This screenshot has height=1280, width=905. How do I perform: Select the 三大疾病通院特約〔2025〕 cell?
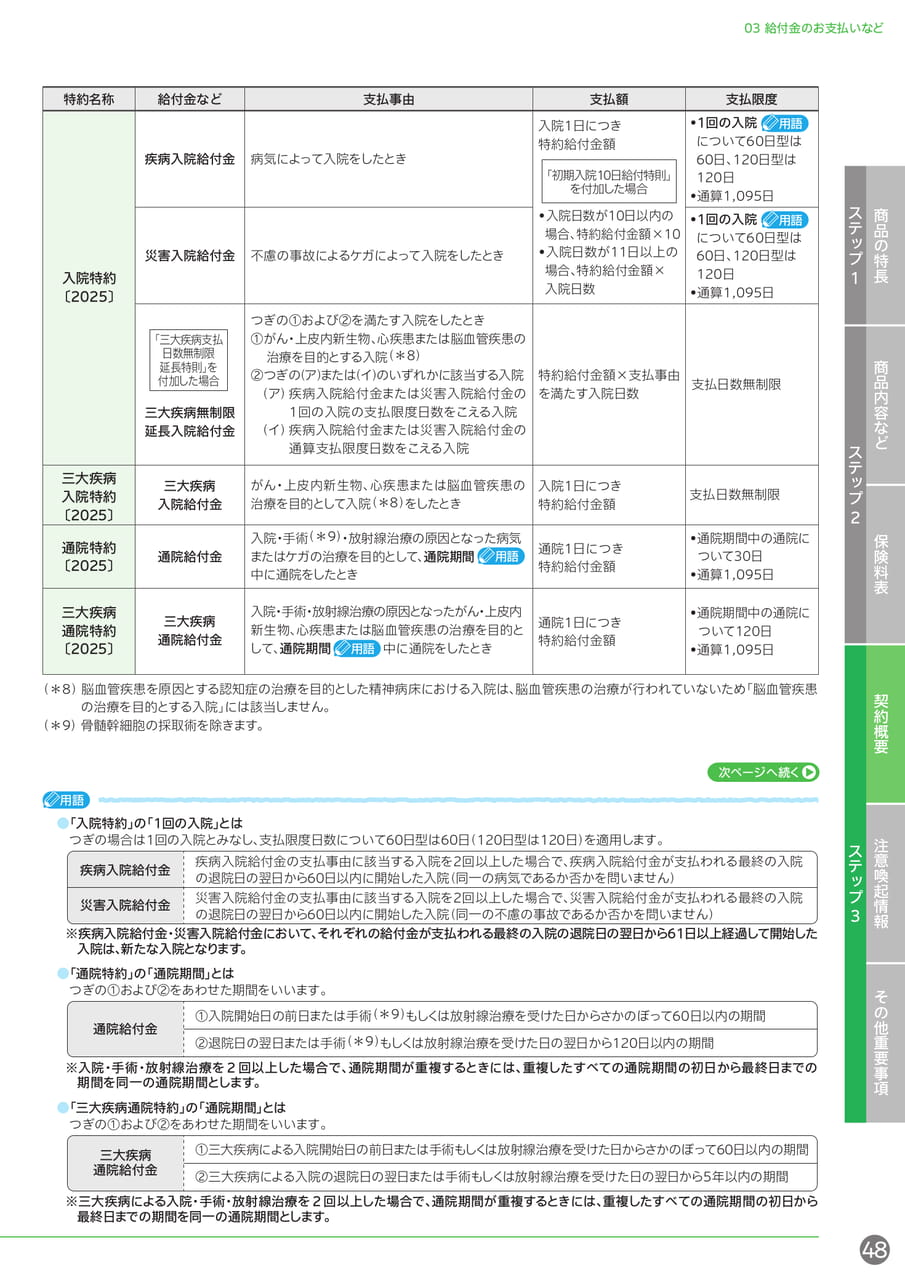pyautogui.click(x=88, y=631)
